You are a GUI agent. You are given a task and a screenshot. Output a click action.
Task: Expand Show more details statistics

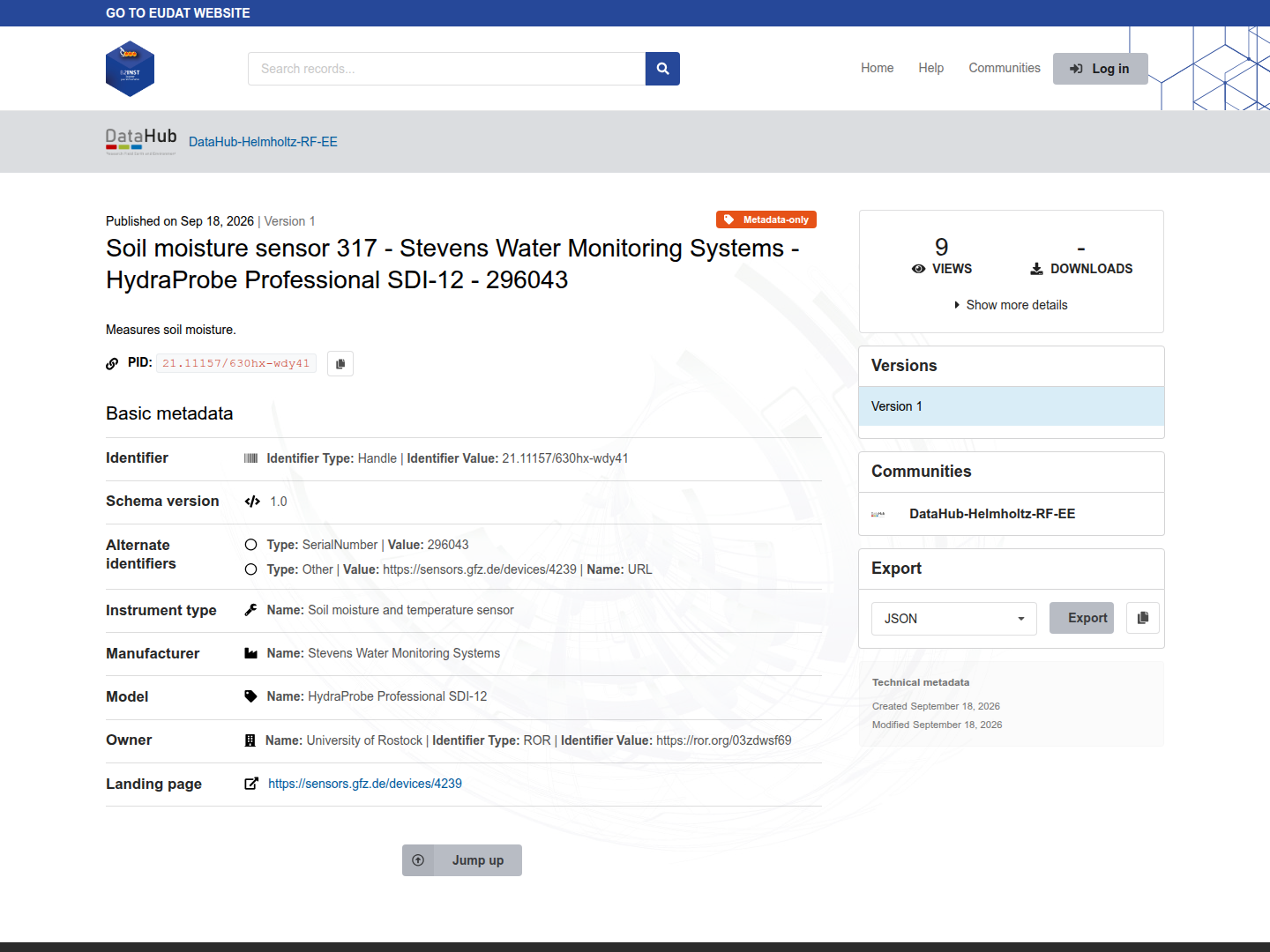(1012, 305)
